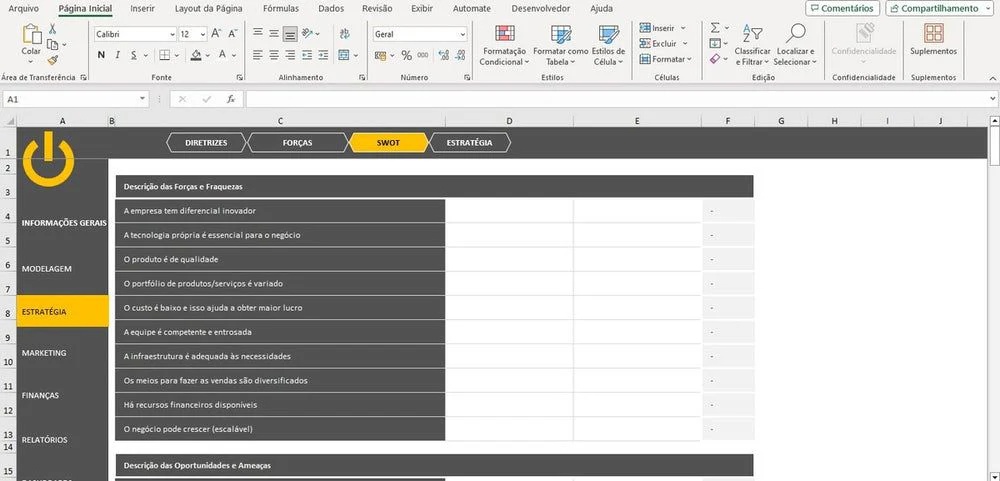Open MARKETING in the sidebar

pos(44,353)
